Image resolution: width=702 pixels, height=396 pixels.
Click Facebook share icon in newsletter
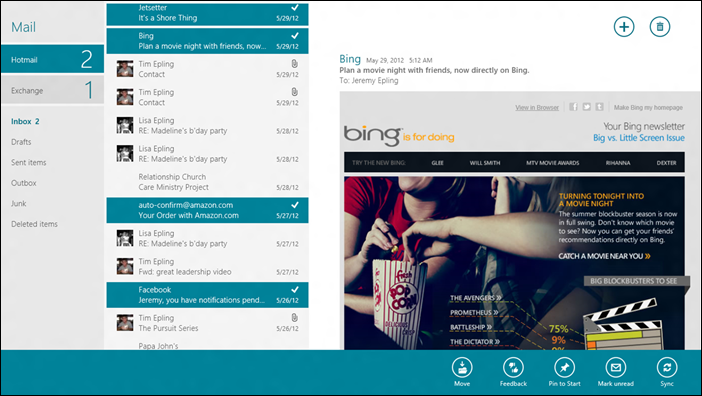(574, 107)
